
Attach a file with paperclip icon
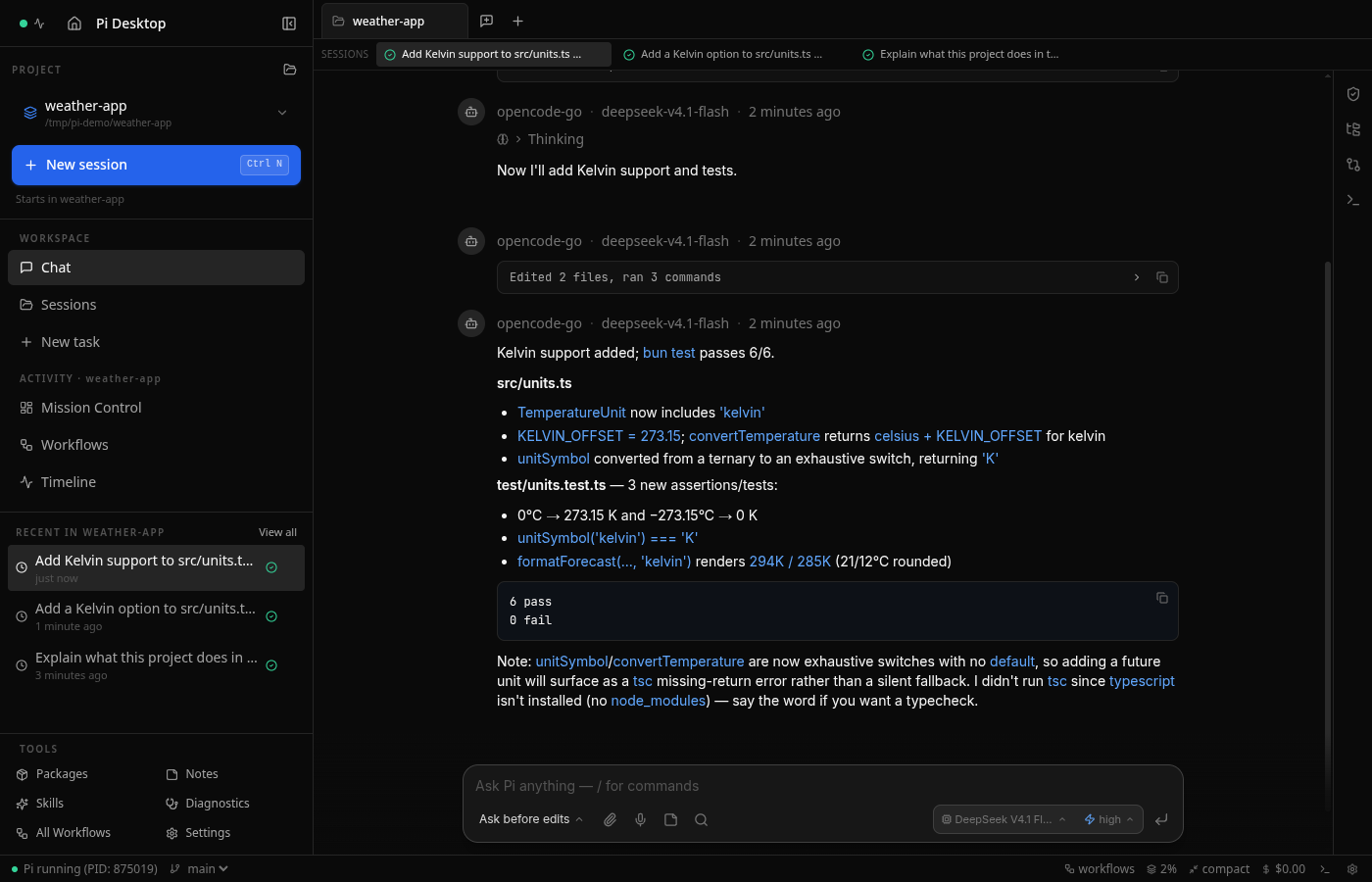(x=610, y=819)
